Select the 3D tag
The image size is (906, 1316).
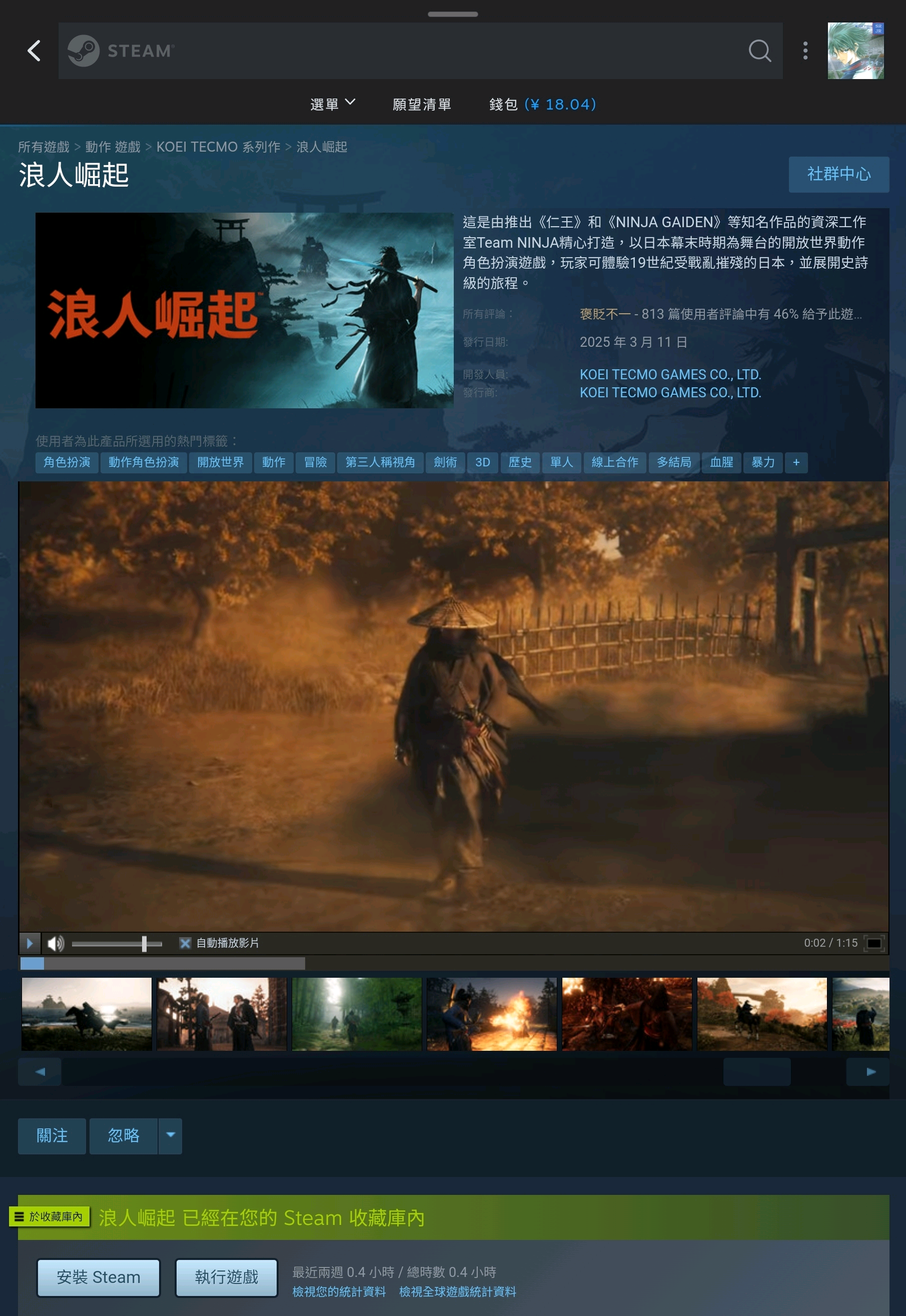pos(483,462)
